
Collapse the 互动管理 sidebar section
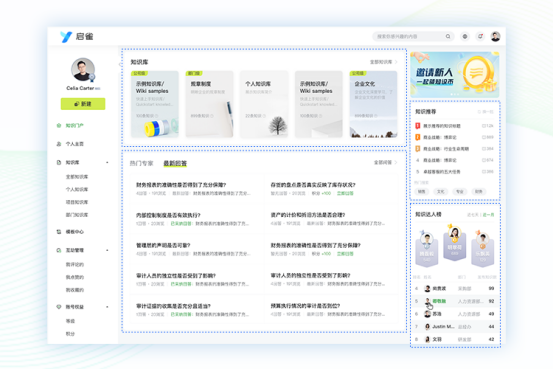pyautogui.click(x=107, y=250)
